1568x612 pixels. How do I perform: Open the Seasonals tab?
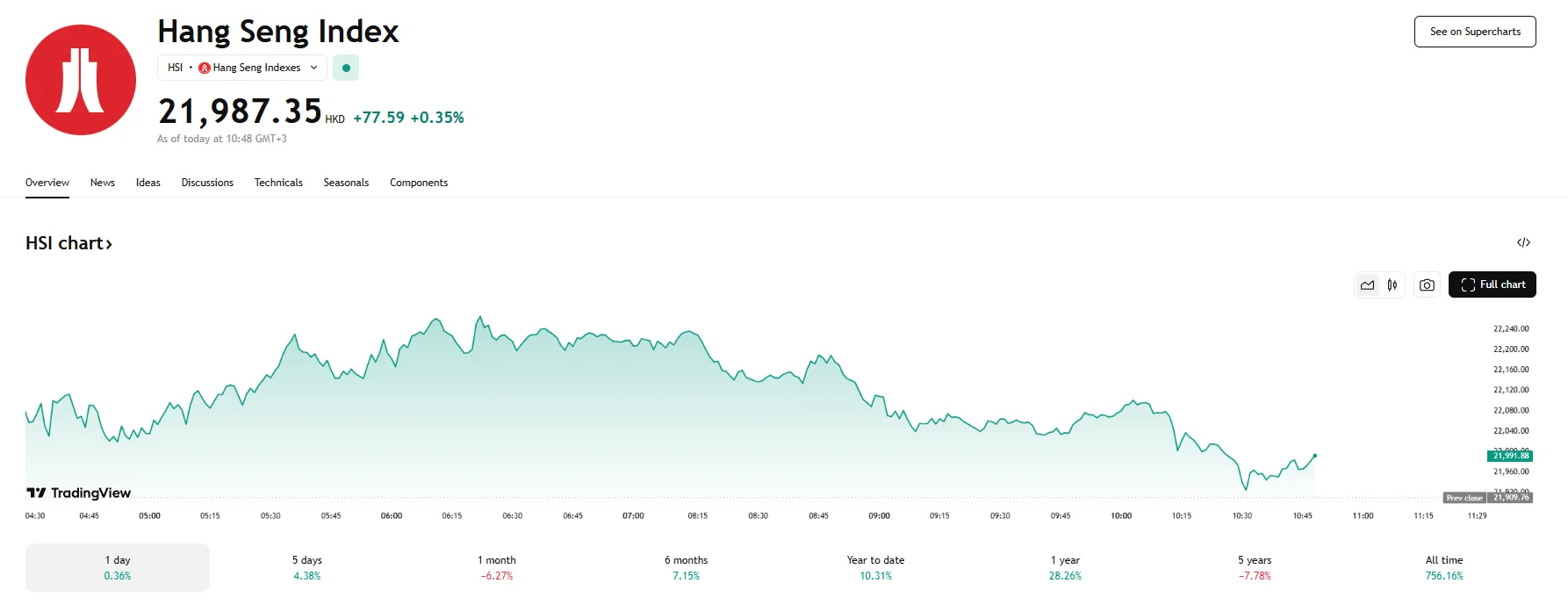(x=346, y=182)
